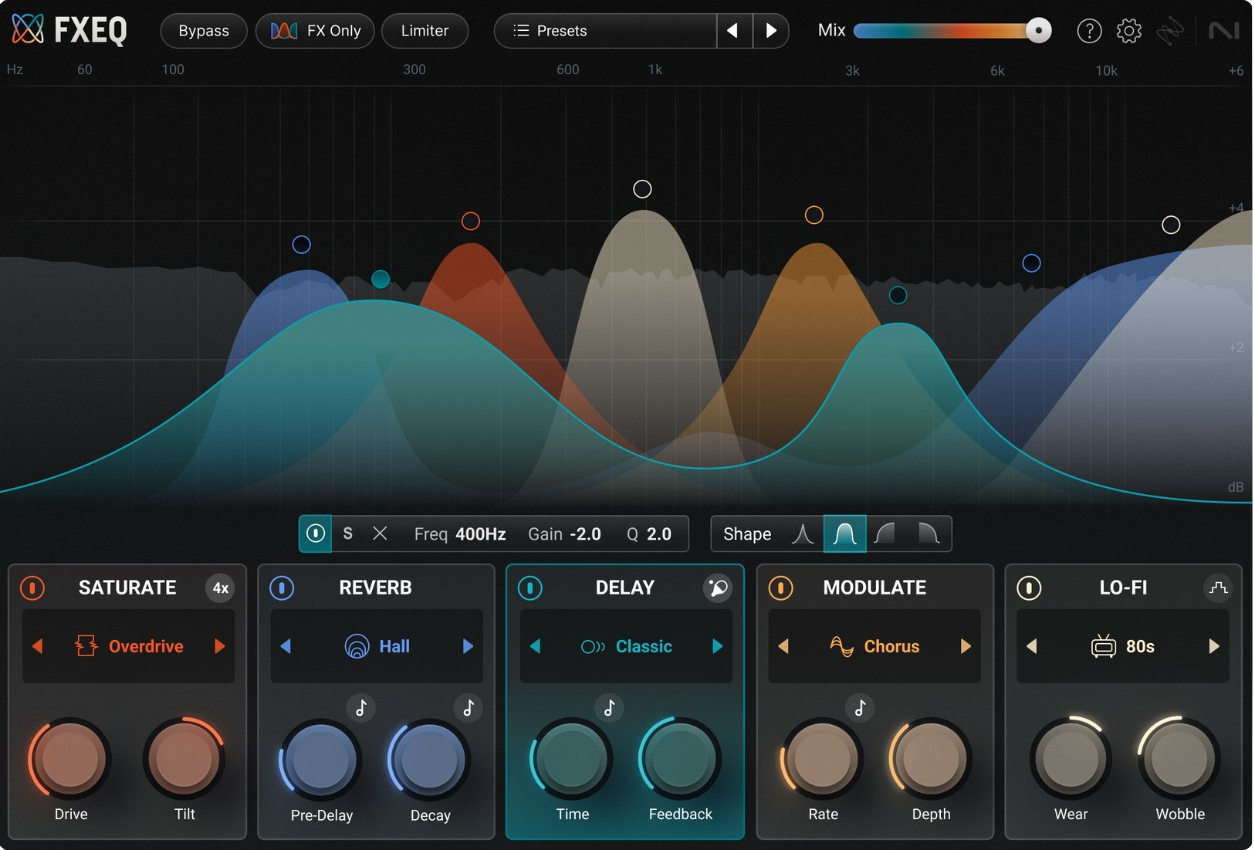Viewport: 1254px width, 850px height.
Task: Click the 4x oversampling icon in Saturate
Action: pyautogui.click(x=221, y=588)
